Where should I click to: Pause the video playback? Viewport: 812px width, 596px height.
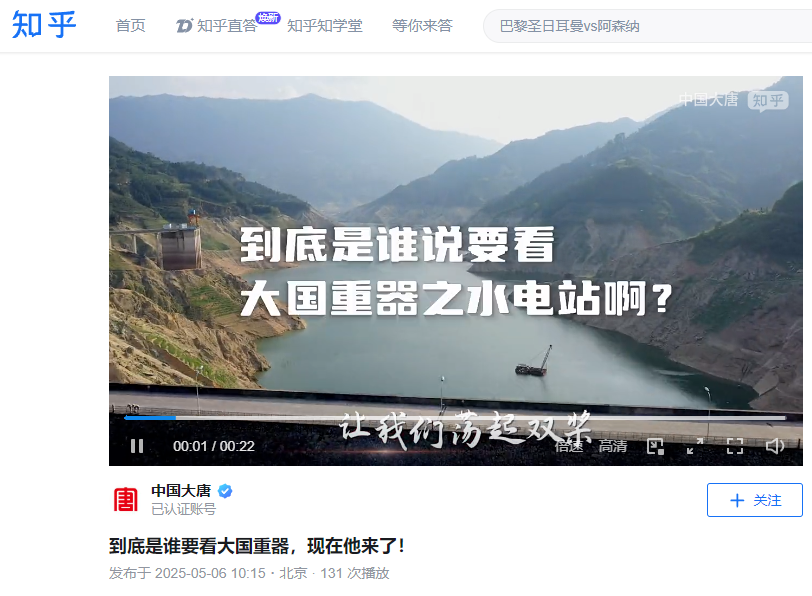137,446
